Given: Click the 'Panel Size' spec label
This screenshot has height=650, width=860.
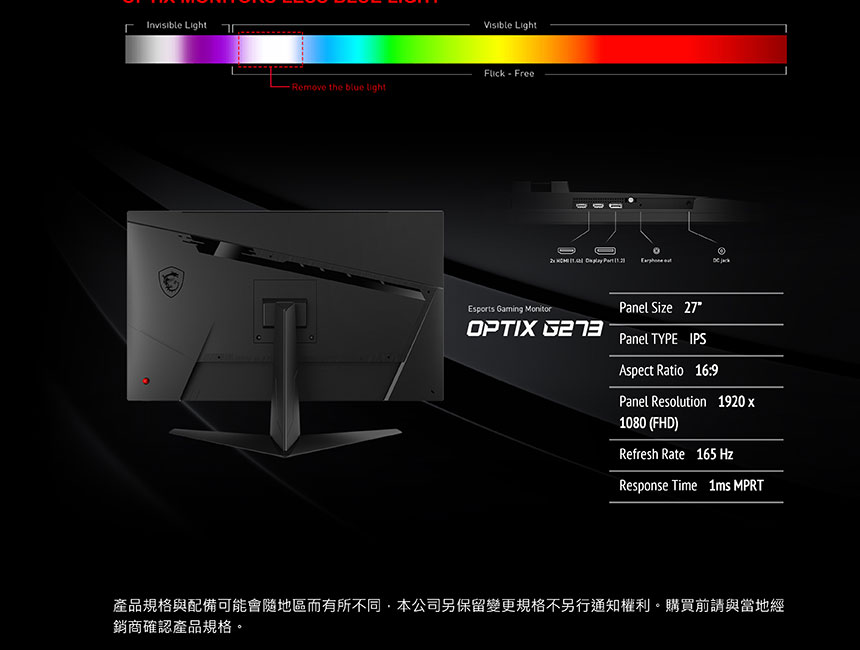Looking at the screenshot, I should 646,308.
